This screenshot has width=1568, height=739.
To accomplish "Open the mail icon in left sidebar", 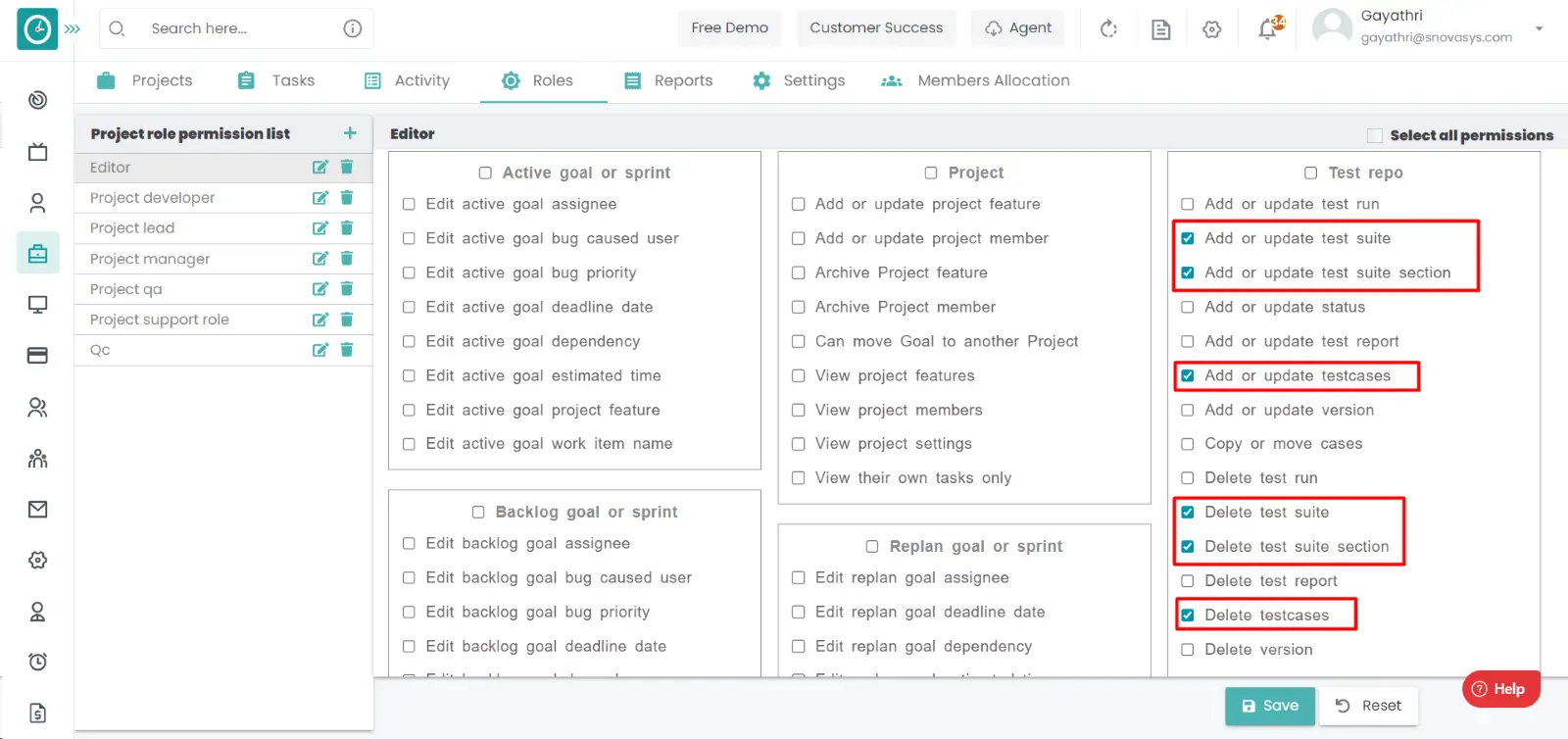I will (x=37, y=509).
